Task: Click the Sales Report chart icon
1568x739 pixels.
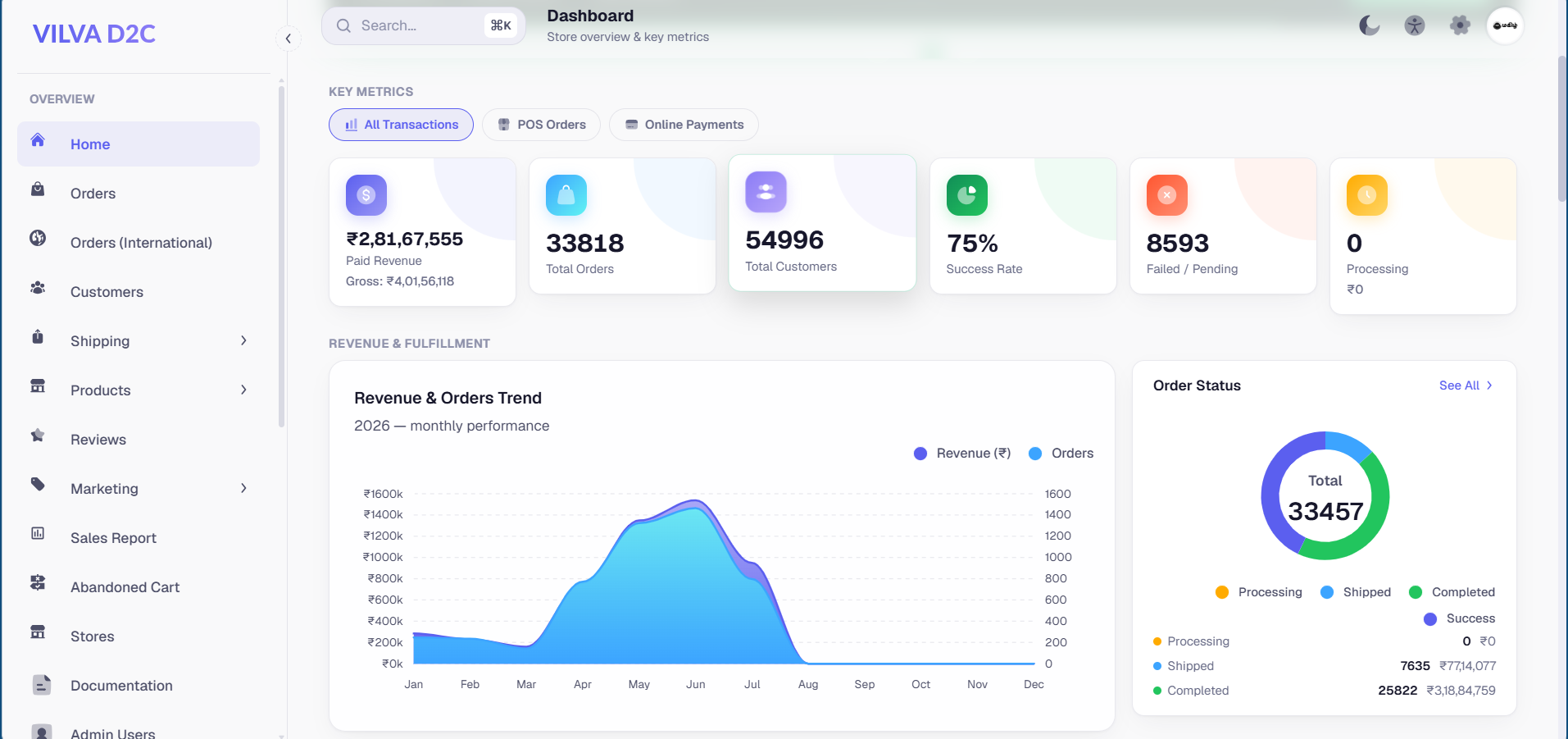Action: point(38,534)
